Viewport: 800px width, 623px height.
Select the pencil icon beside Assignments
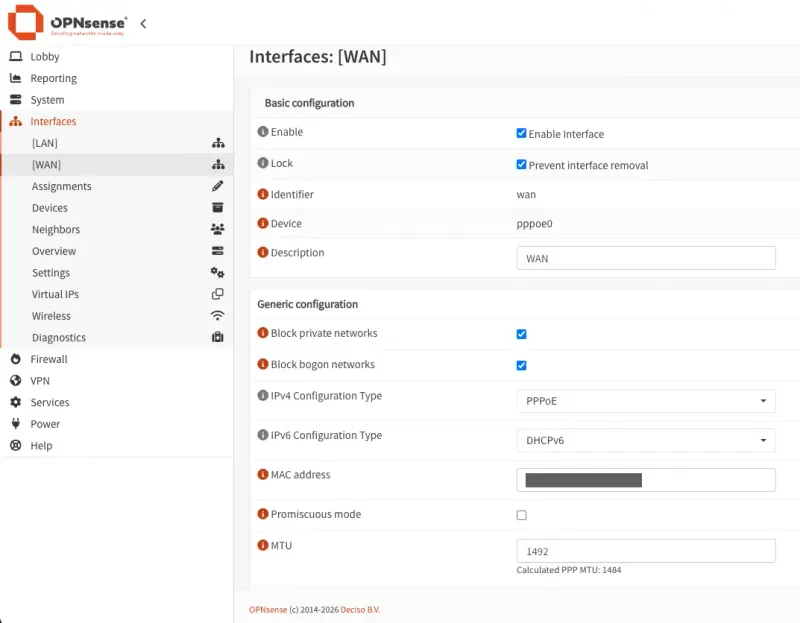(219, 185)
